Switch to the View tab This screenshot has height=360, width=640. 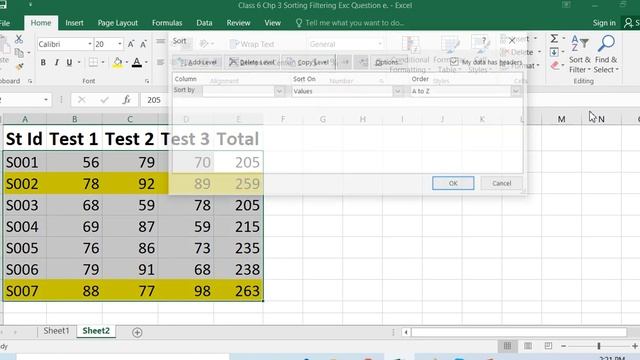(273, 23)
